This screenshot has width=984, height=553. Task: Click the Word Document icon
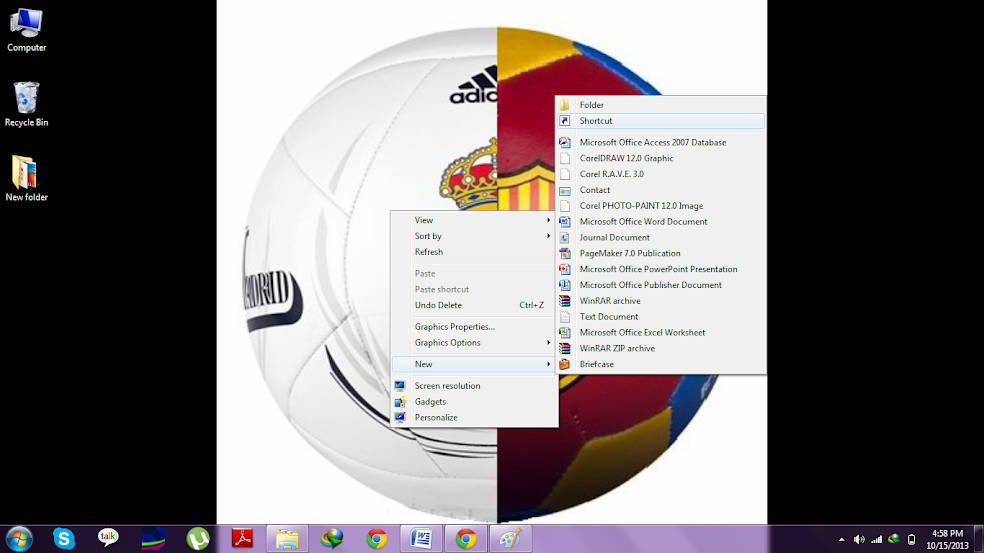point(565,222)
